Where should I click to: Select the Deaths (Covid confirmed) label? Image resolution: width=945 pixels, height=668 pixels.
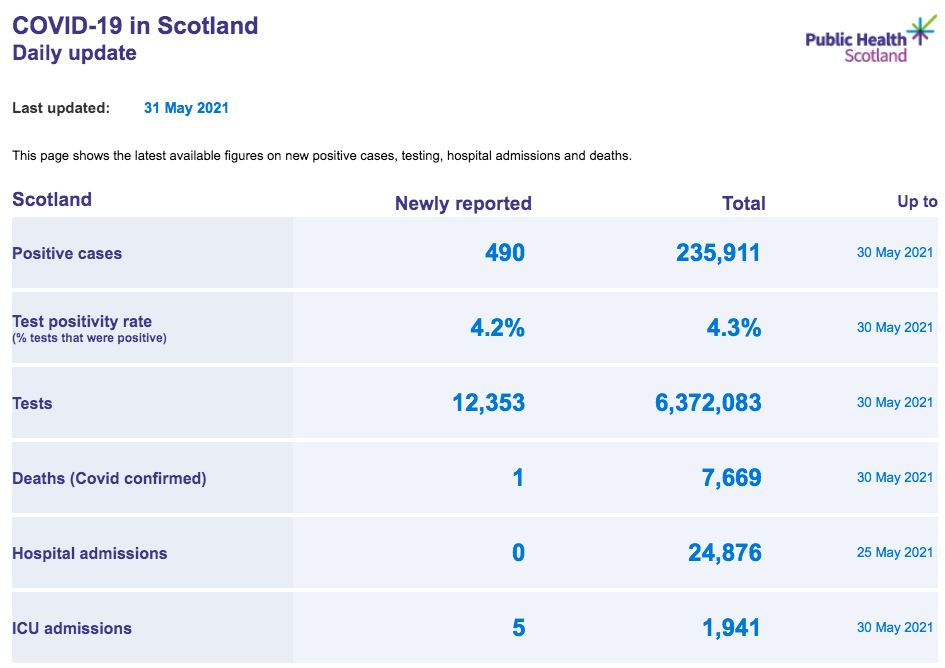coord(109,478)
